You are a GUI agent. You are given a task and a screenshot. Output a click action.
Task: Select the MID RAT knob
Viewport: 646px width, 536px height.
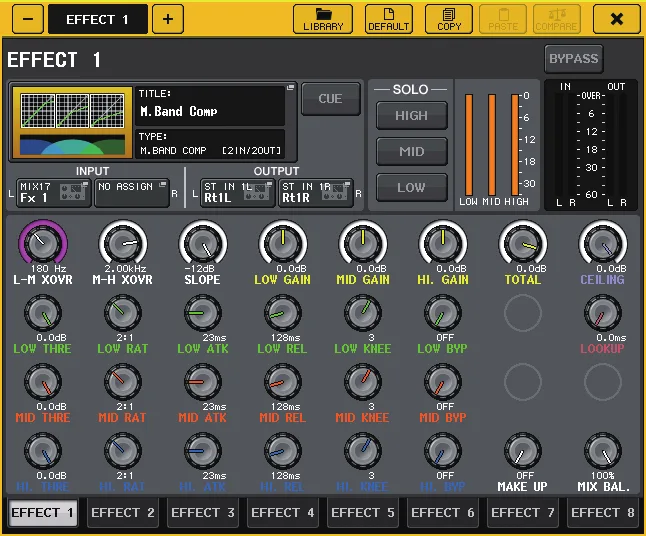[123, 382]
